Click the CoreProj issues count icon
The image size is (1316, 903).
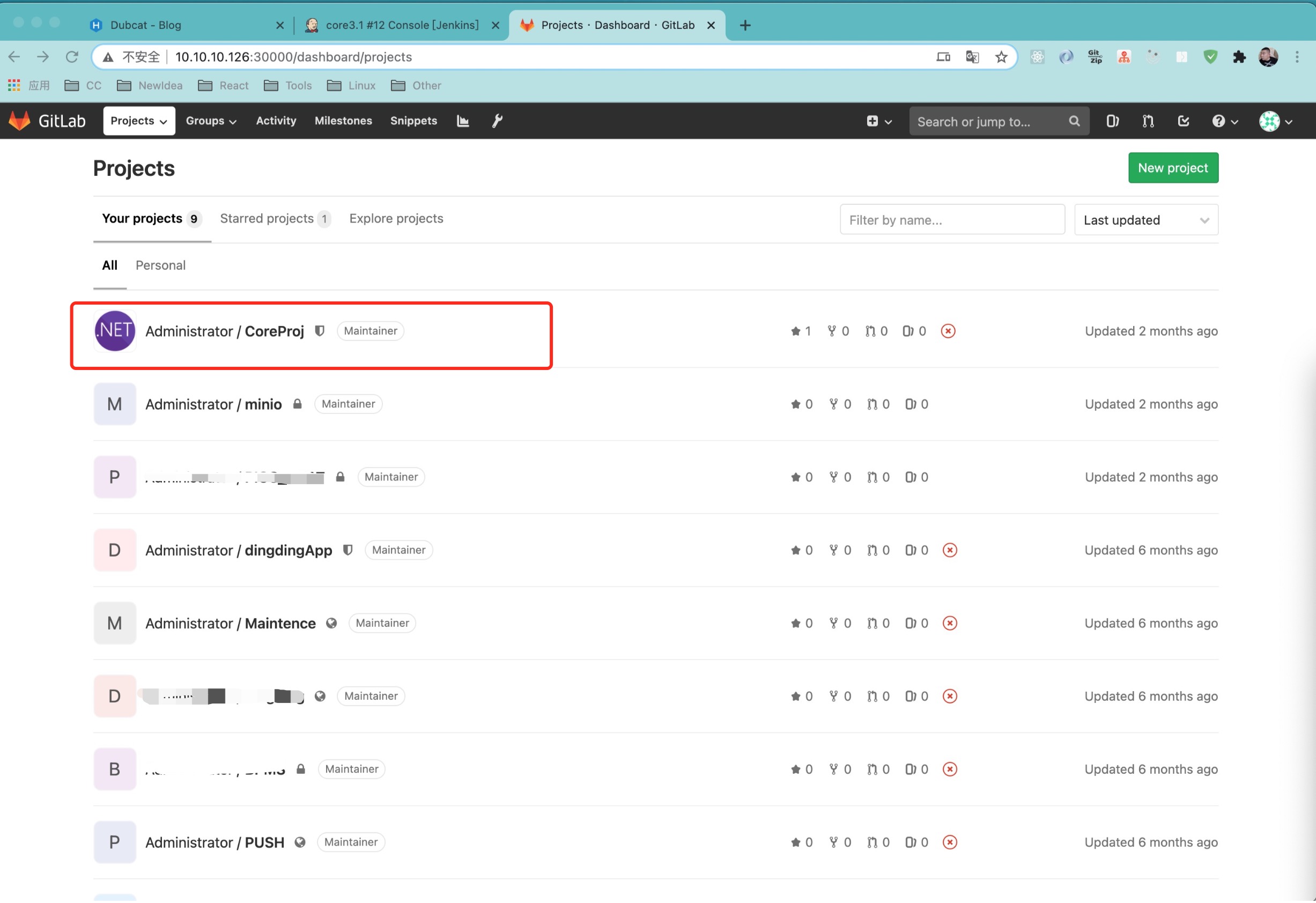[907, 331]
